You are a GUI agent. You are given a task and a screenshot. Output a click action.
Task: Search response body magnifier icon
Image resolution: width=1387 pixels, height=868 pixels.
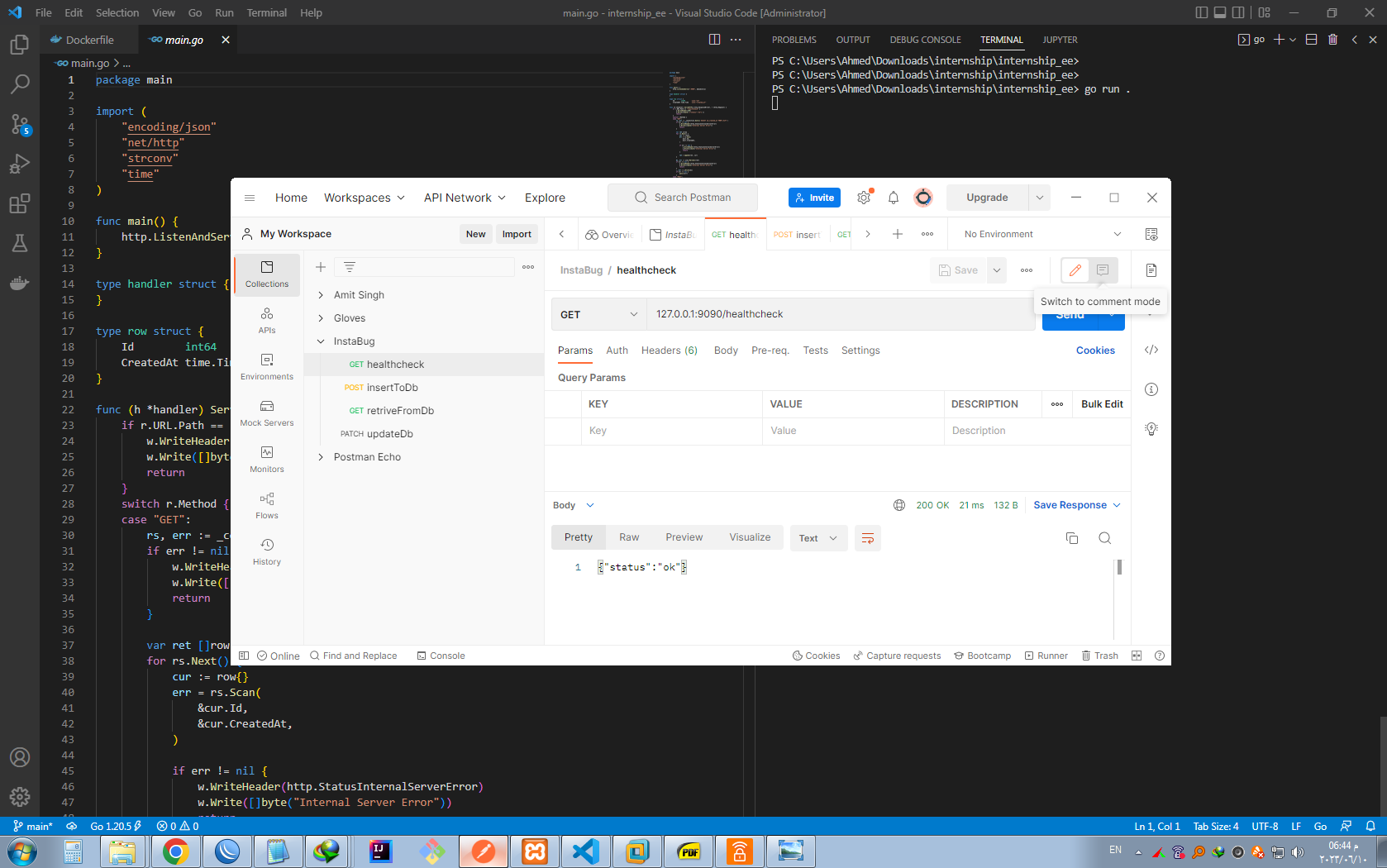pyautogui.click(x=1104, y=538)
